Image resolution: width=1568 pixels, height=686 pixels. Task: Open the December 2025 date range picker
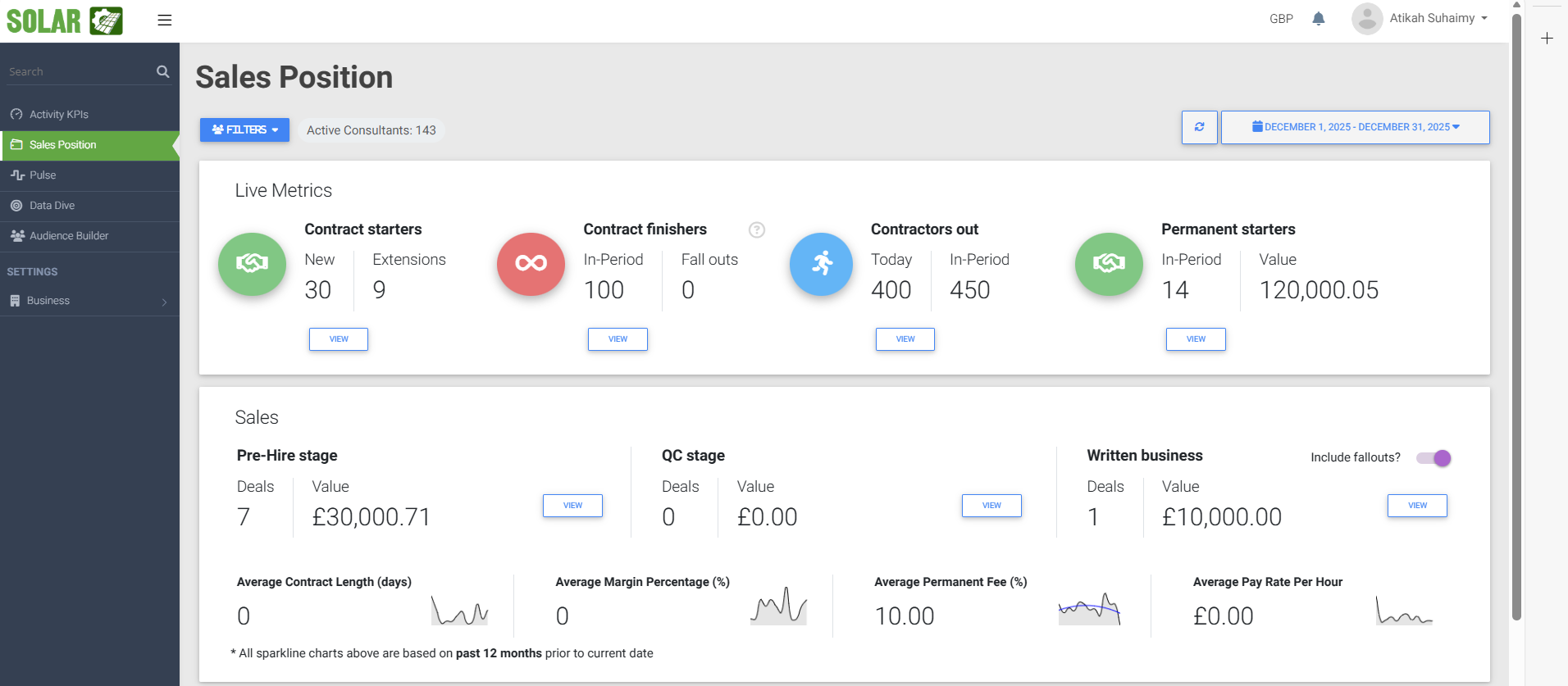1355,127
